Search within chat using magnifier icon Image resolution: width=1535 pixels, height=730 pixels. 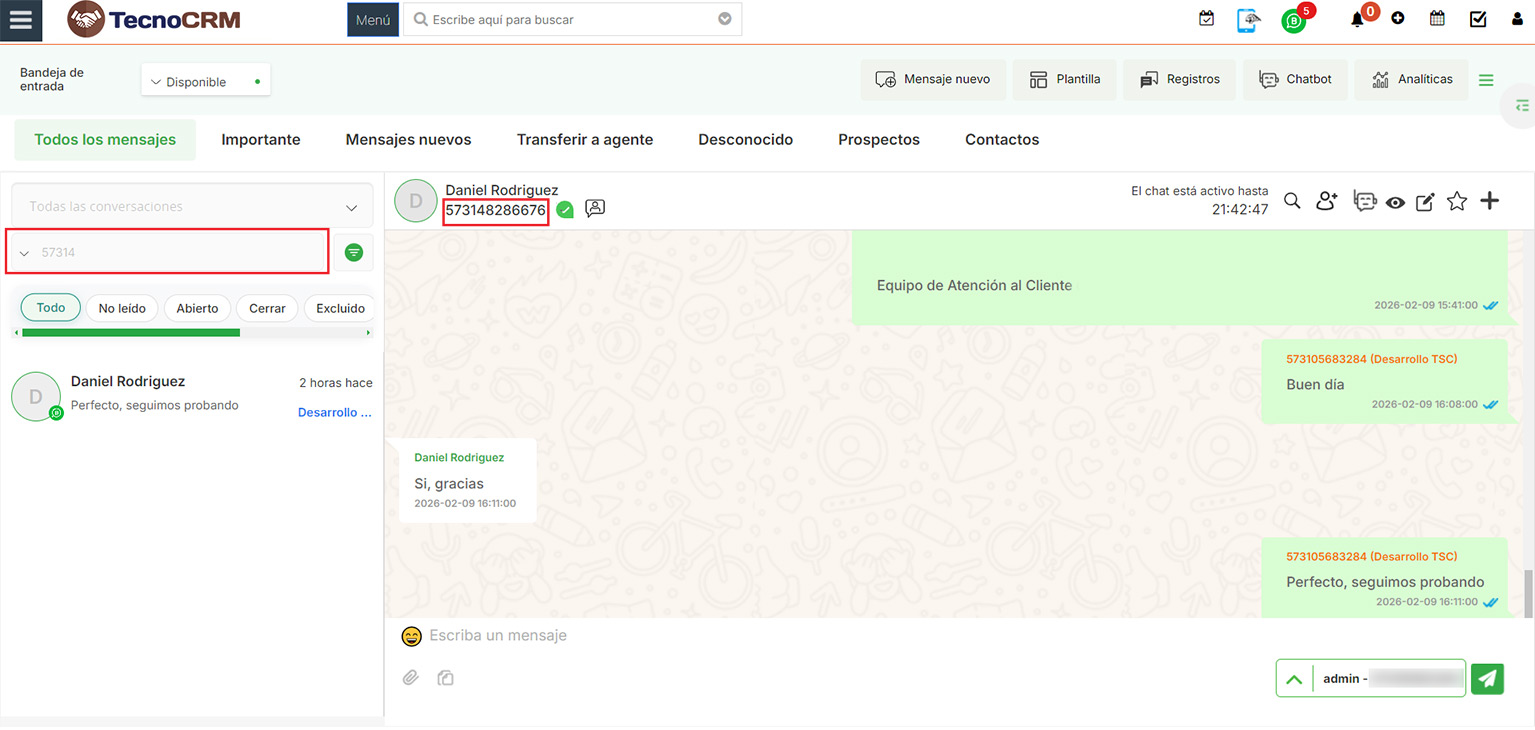point(1292,201)
